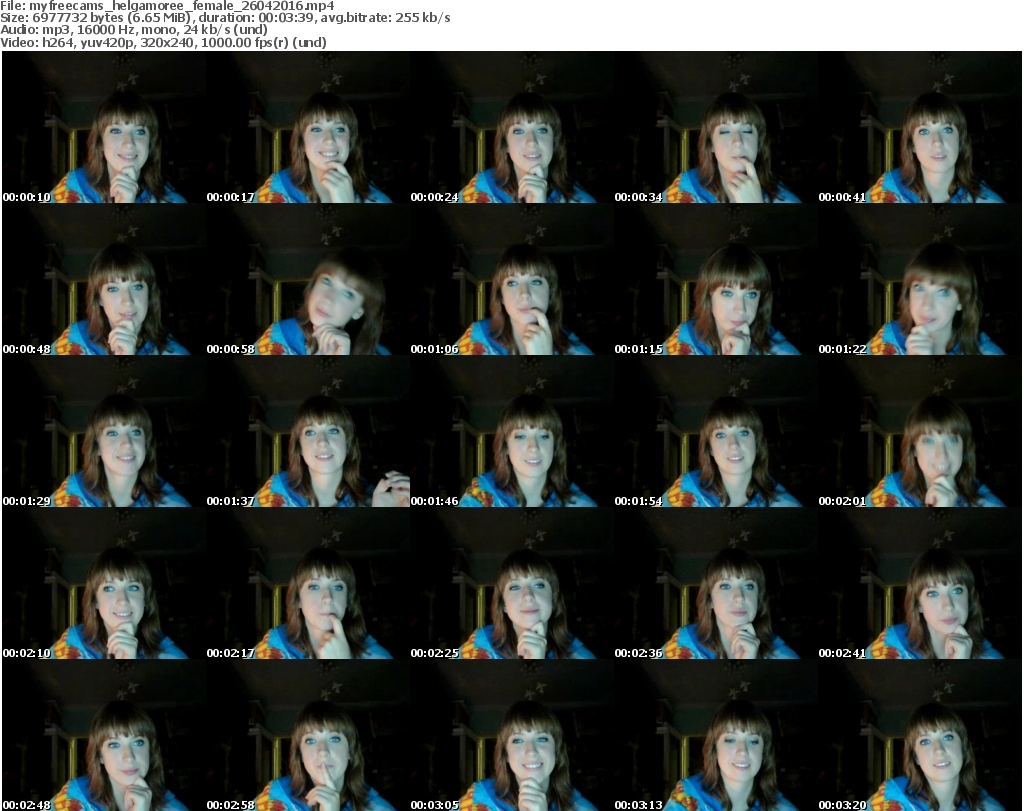Viewport: 1024px width, 811px height.
Task: Choose the thumbnail marked 00:02:41
Action: (920, 584)
